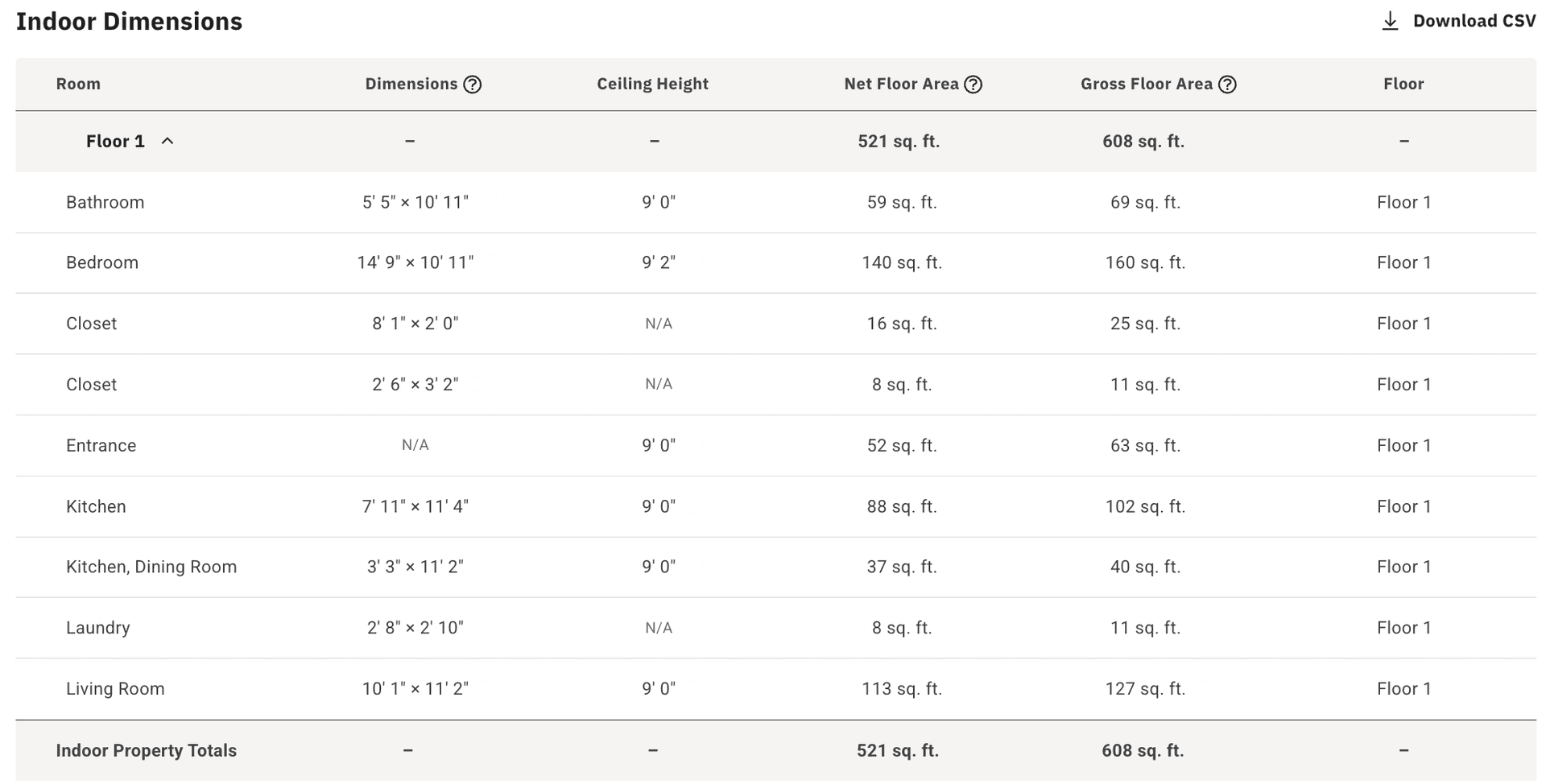Click the Net Floor Area help icon
Image resolution: width=1546 pixels, height=784 pixels.
pos(973,85)
